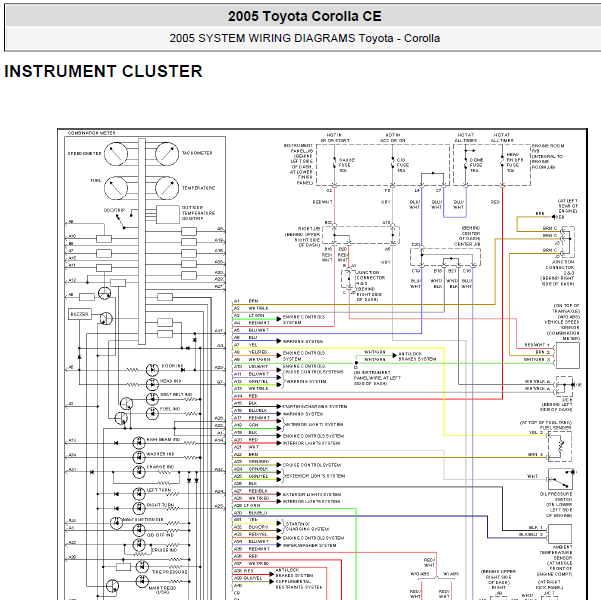Click the "SPEEDOMETER" label
This screenshot has width=601, height=600.
[x=84, y=154]
